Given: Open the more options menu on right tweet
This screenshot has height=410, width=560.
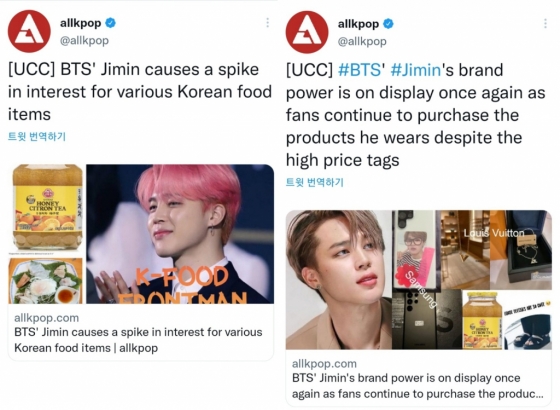Looking at the screenshot, I should point(545,24).
